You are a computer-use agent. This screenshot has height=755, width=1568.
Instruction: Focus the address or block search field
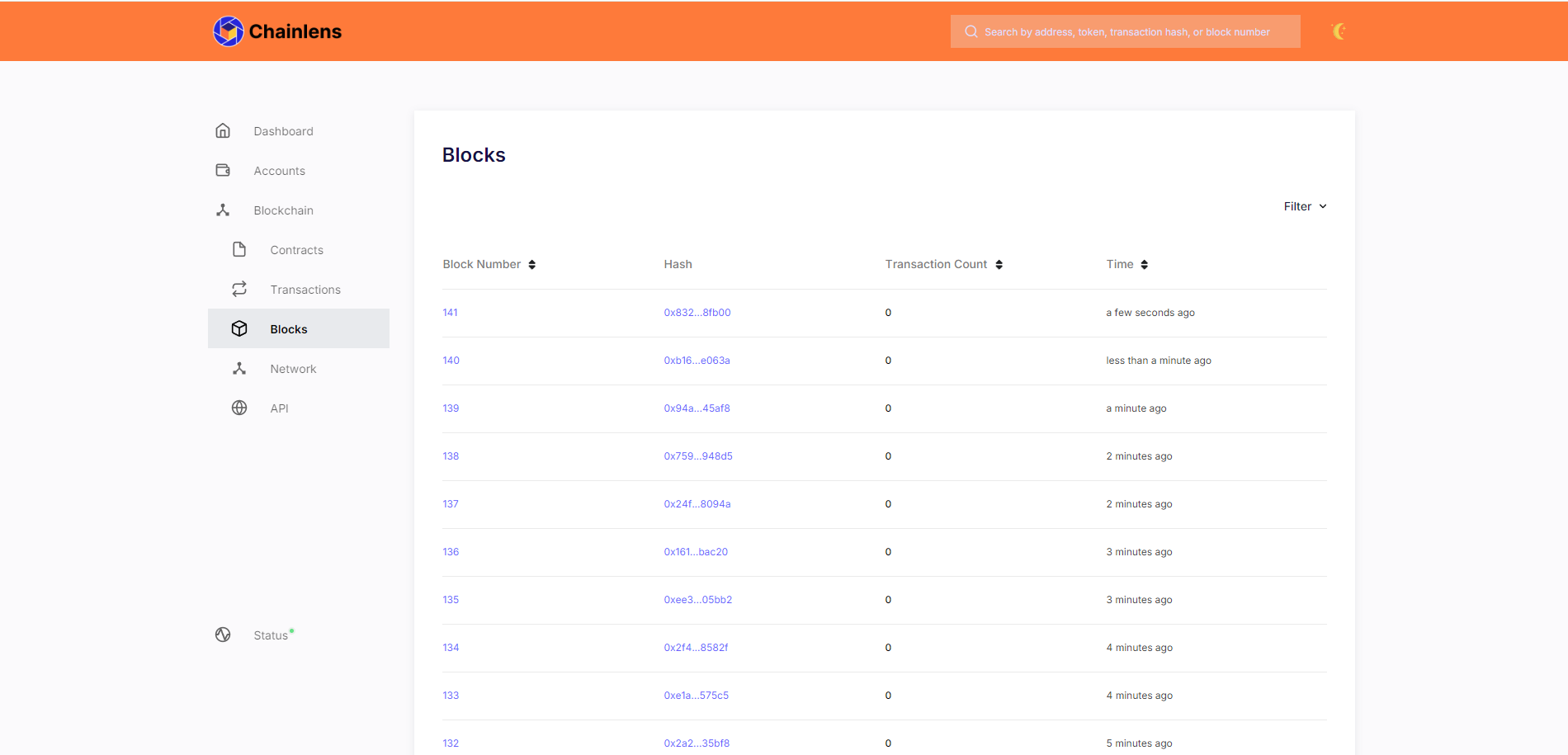pyautogui.click(x=1126, y=31)
